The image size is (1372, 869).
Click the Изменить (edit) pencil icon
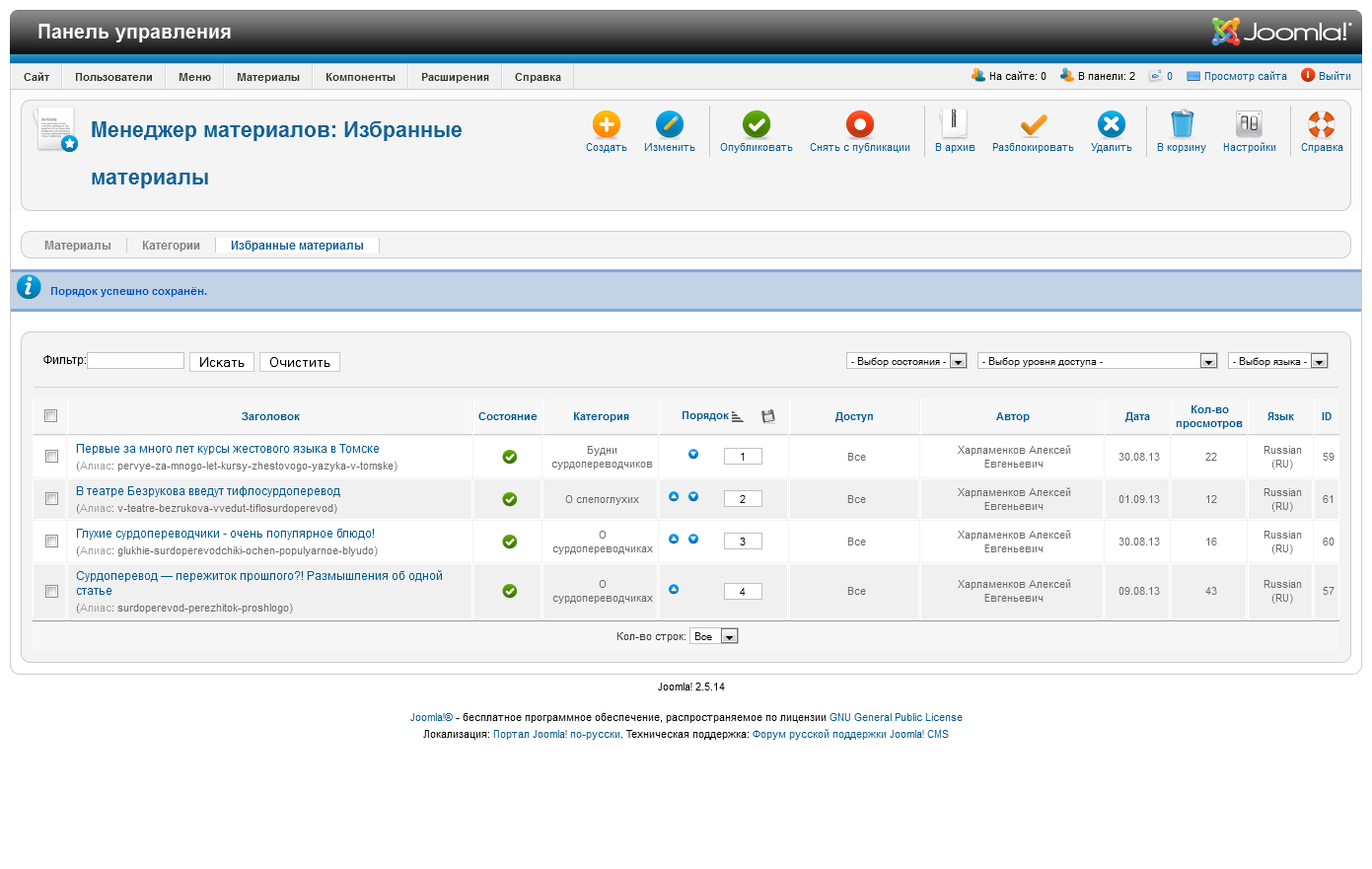tap(670, 124)
